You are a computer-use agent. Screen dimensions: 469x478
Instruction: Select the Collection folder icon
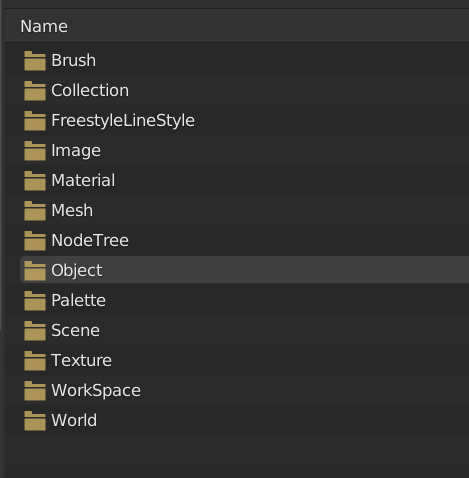(x=35, y=91)
